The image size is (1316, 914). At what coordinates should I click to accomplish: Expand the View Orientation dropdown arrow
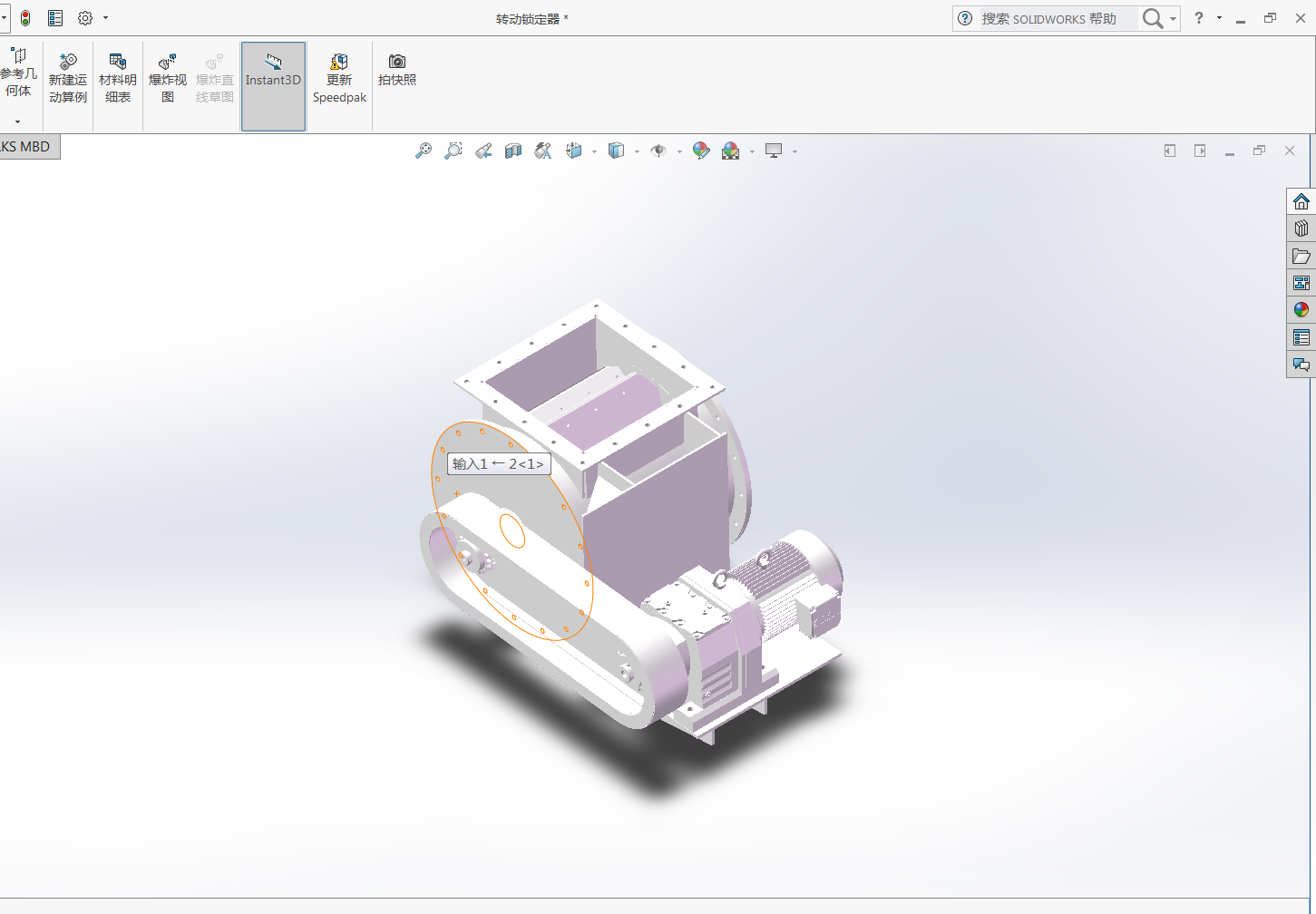pyautogui.click(x=594, y=152)
